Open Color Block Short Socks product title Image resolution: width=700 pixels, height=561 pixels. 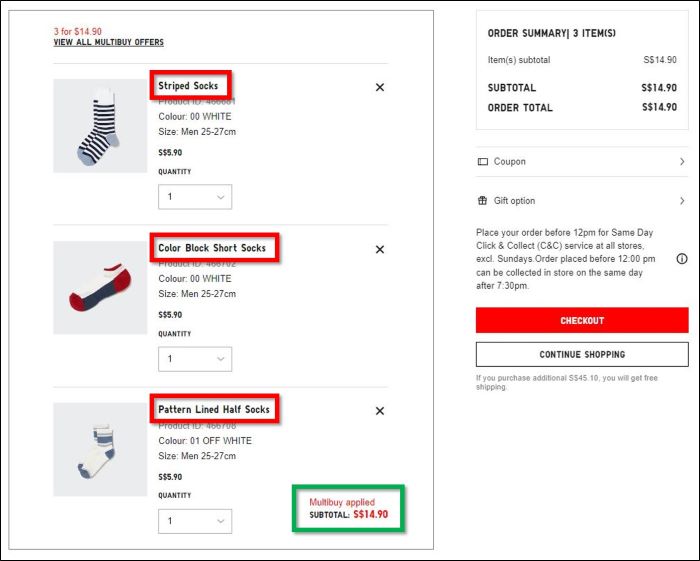[x=212, y=248]
